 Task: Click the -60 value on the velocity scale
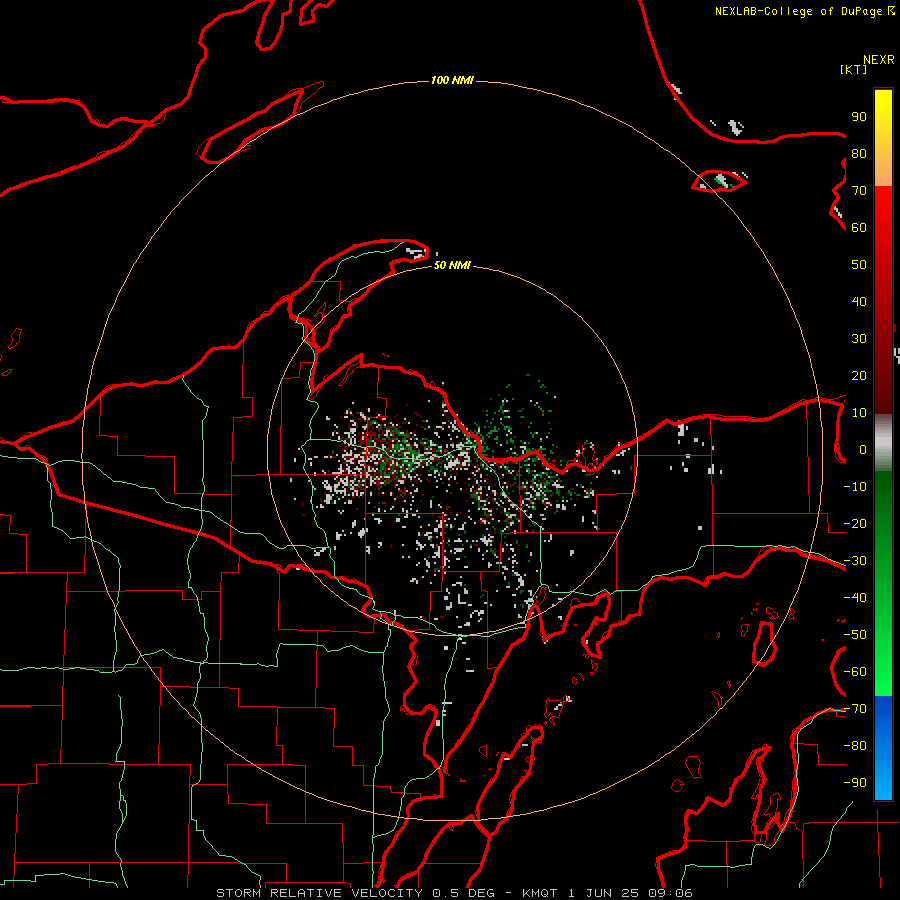click(855, 672)
